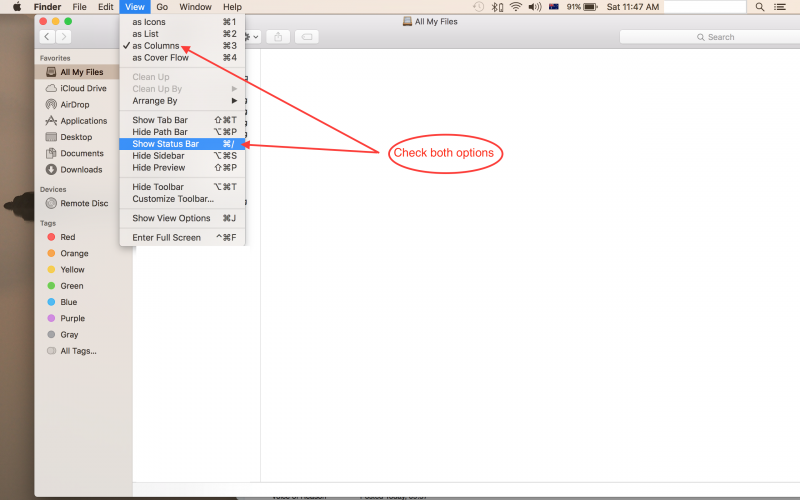This screenshot has width=800, height=500.
Task: Open Notification Center icon
Action: (780, 7)
